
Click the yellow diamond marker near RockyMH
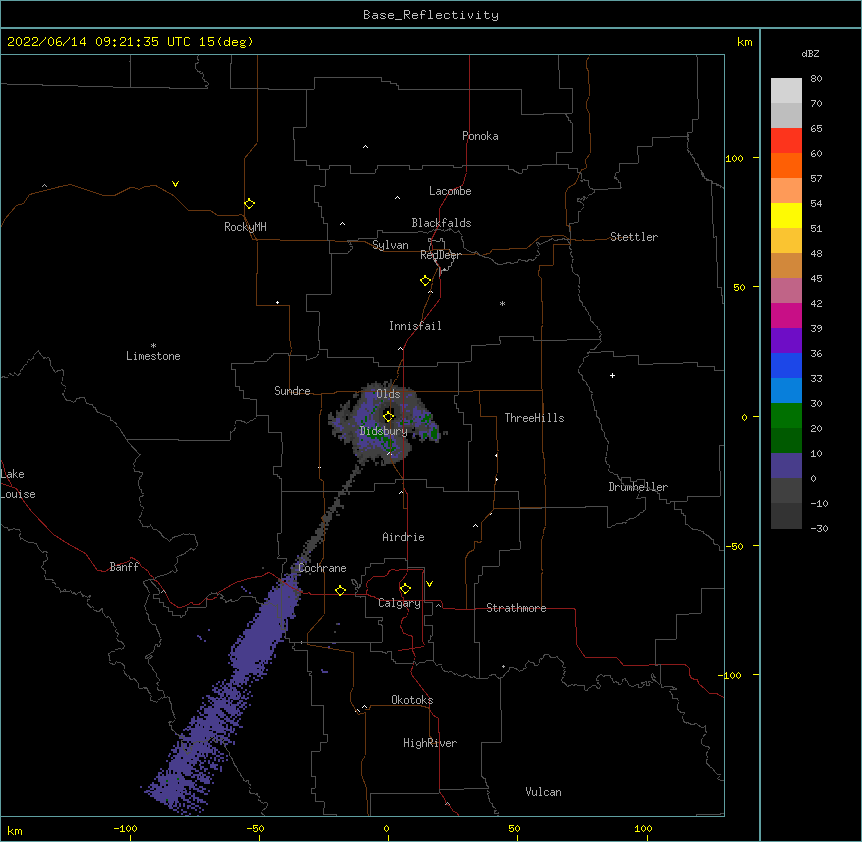point(249,204)
